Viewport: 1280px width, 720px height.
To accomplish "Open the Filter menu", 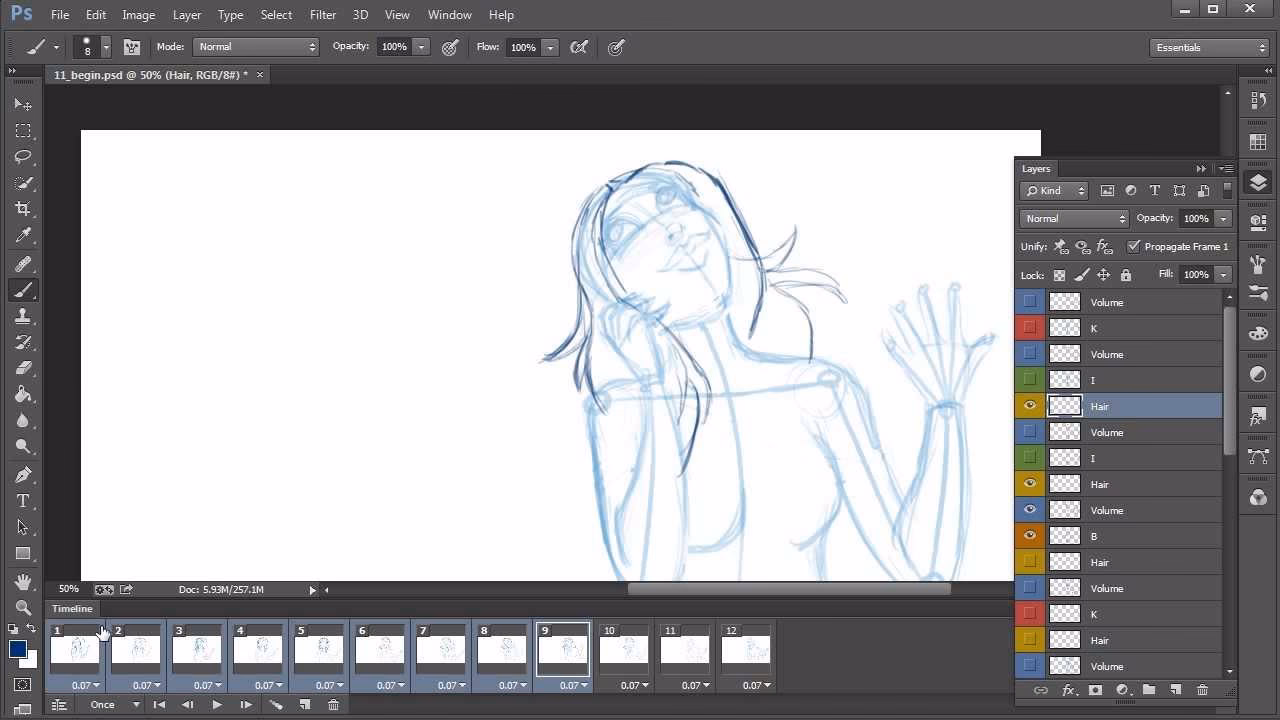I will (x=322, y=14).
